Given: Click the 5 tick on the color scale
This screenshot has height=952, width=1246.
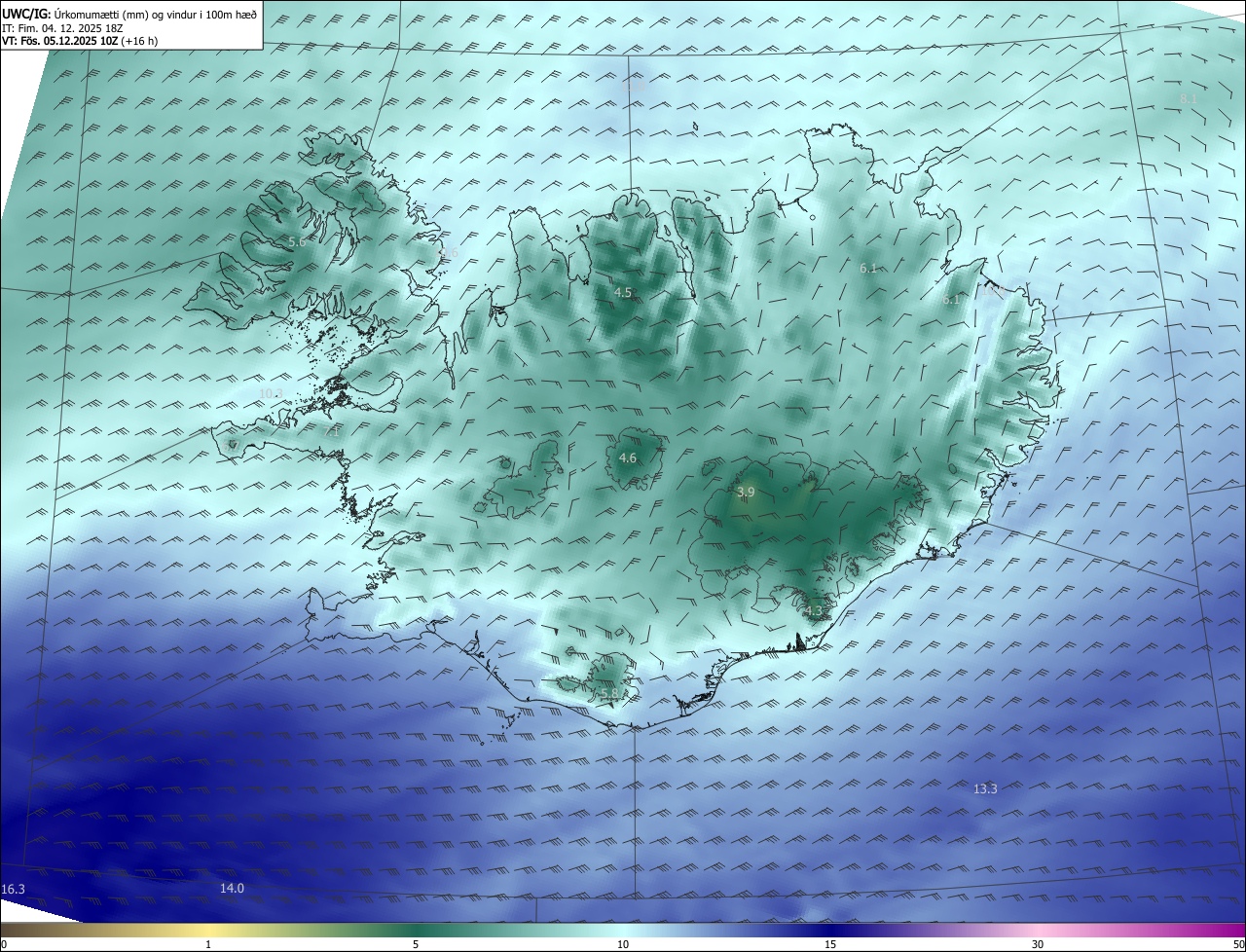Looking at the screenshot, I should point(416,944).
